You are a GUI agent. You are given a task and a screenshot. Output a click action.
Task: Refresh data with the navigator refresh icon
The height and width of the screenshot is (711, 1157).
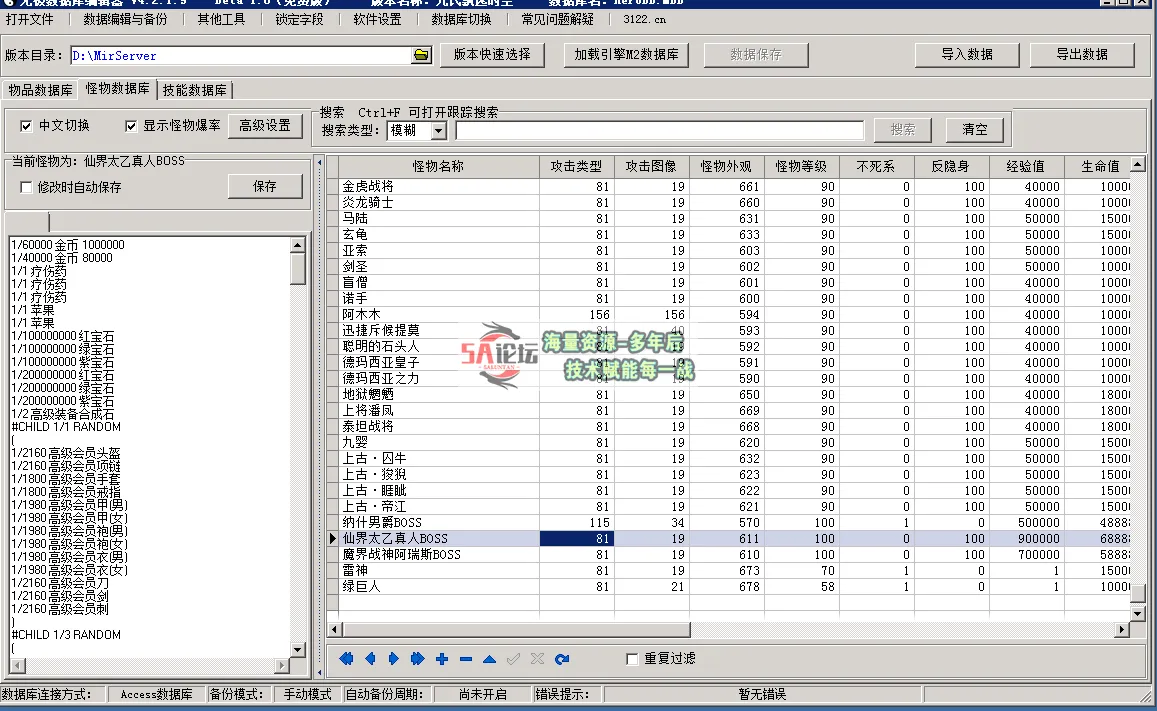click(x=562, y=659)
